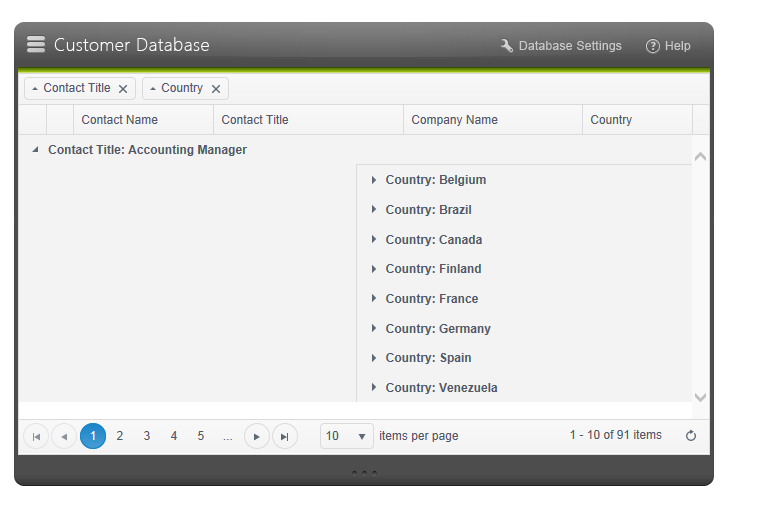Open the hamburger menu icon

(x=36, y=44)
